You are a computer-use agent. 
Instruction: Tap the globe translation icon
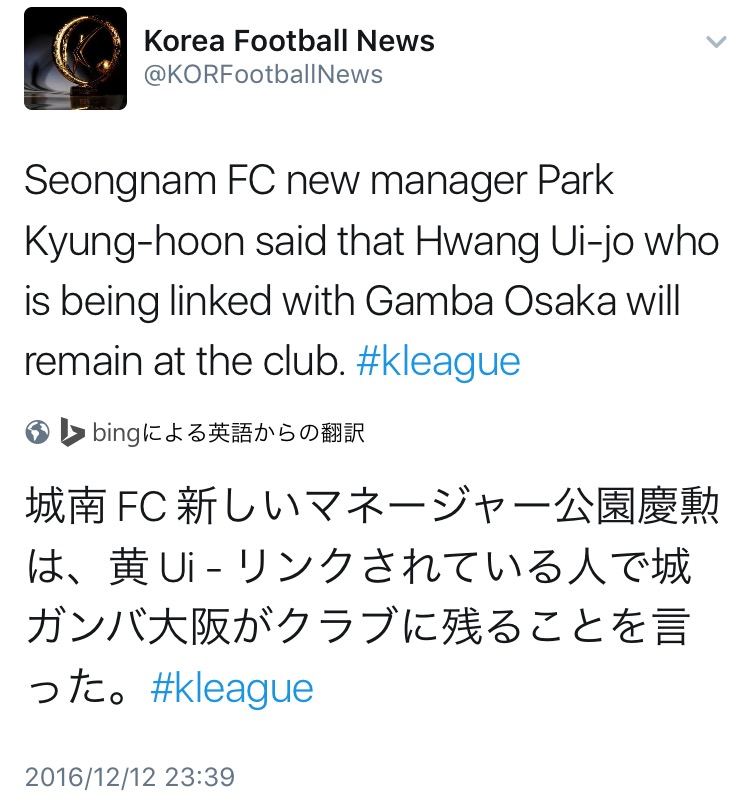[38, 432]
